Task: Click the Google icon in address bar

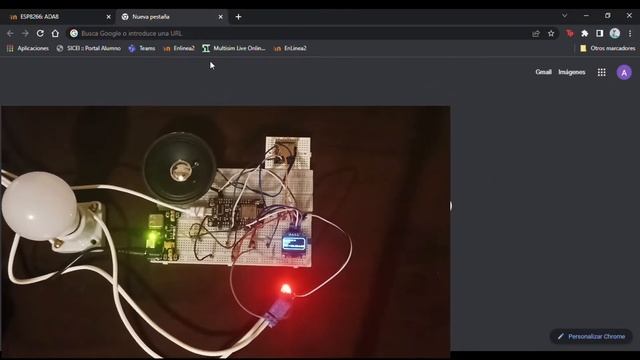Action: [x=74, y=33]
